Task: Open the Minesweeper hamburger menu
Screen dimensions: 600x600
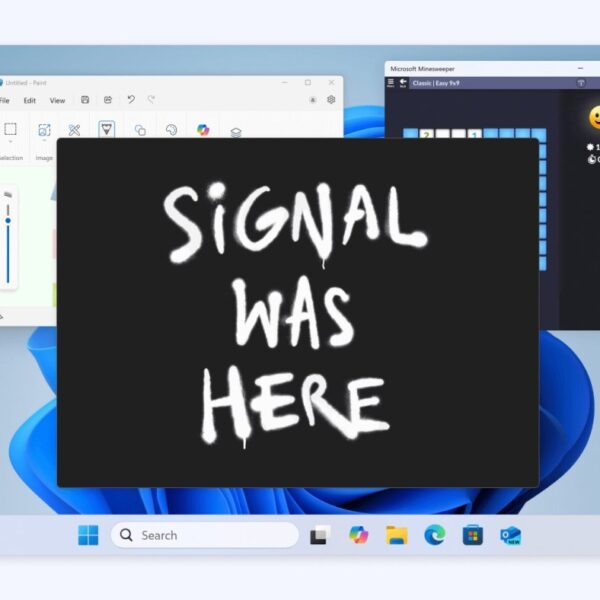Action: (390, 83)
